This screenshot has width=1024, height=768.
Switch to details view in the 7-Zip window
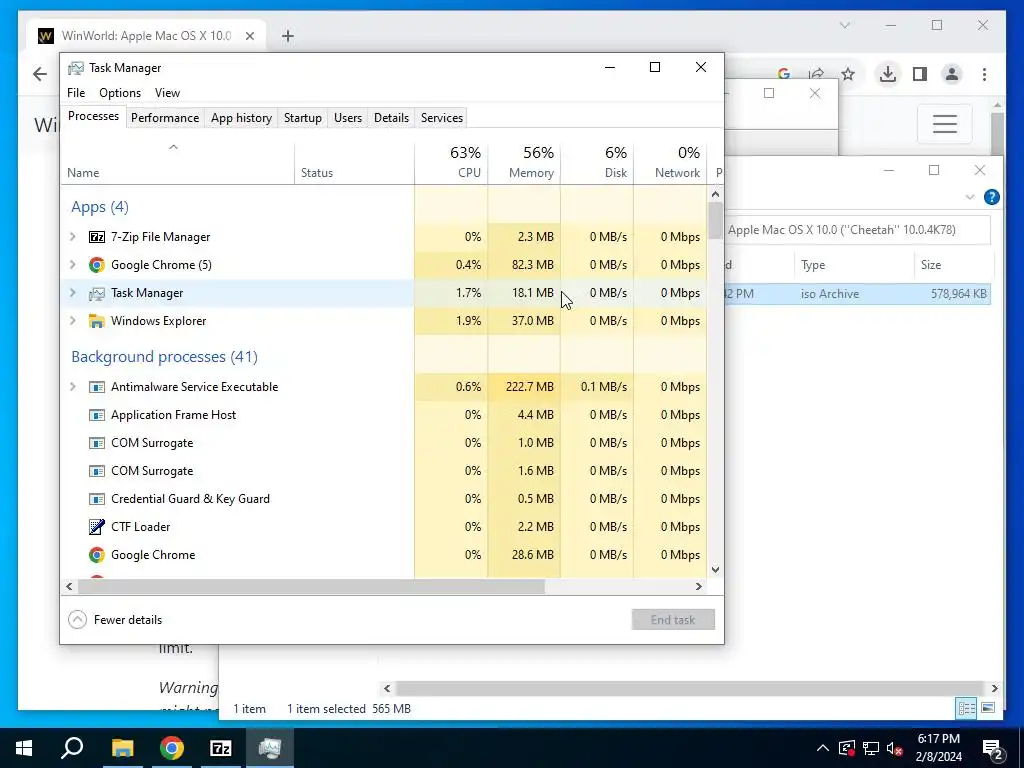coord(967,708)
